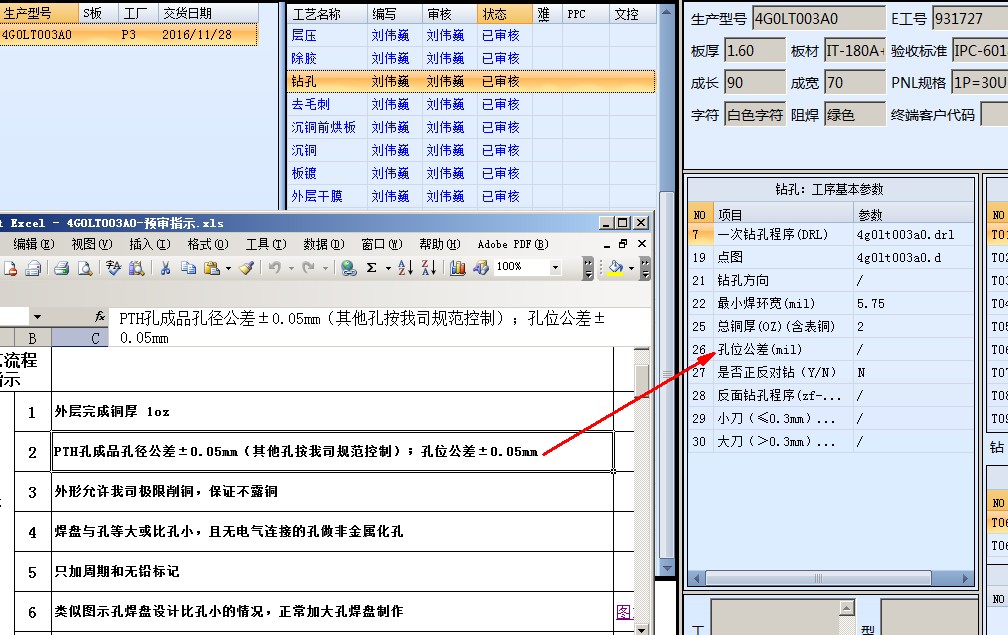Open the 数据(D) menu
This screenshot has width=1008, height=635.
tap(323, 244)
